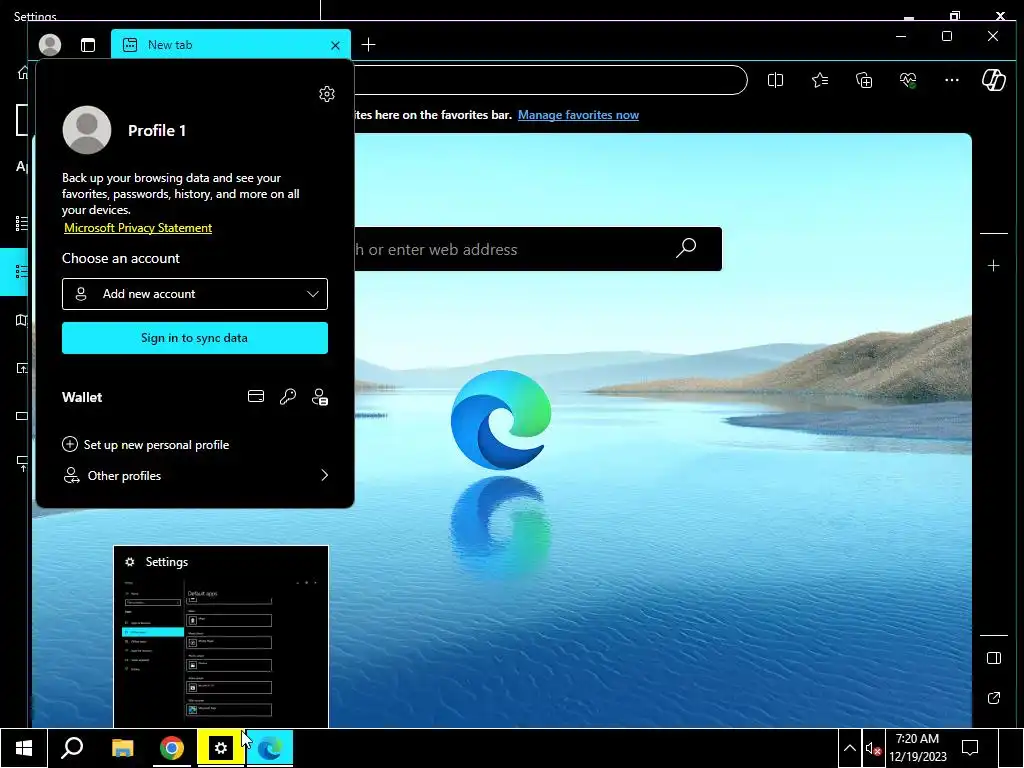Open Windows Start button
Screen dimensions: 1024x768
click(24, 748)
